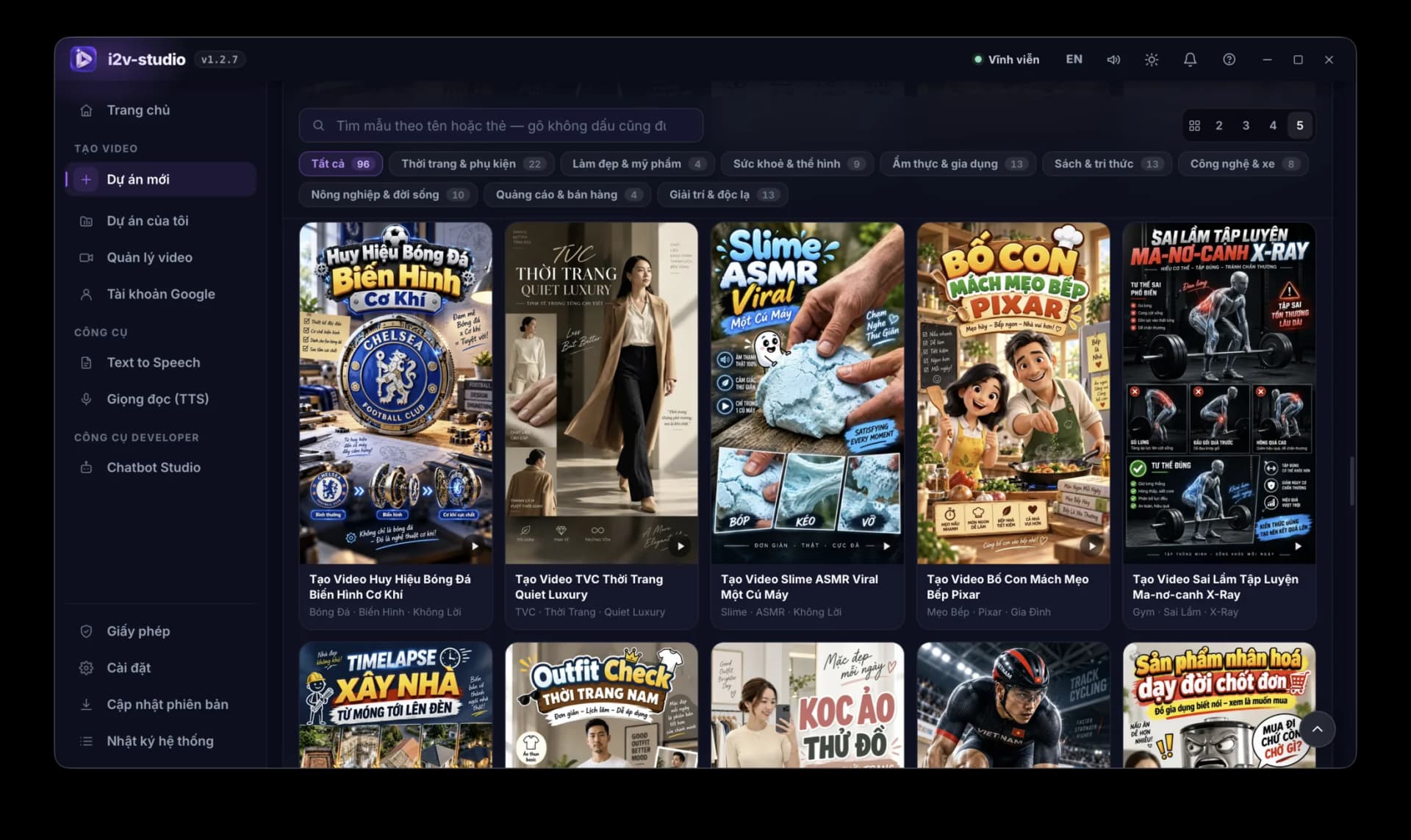Image resolution: width=1411 pixels, height=840 pixels.
Task: Select the Tất cả filter chip
Action: tap(340, 164)
